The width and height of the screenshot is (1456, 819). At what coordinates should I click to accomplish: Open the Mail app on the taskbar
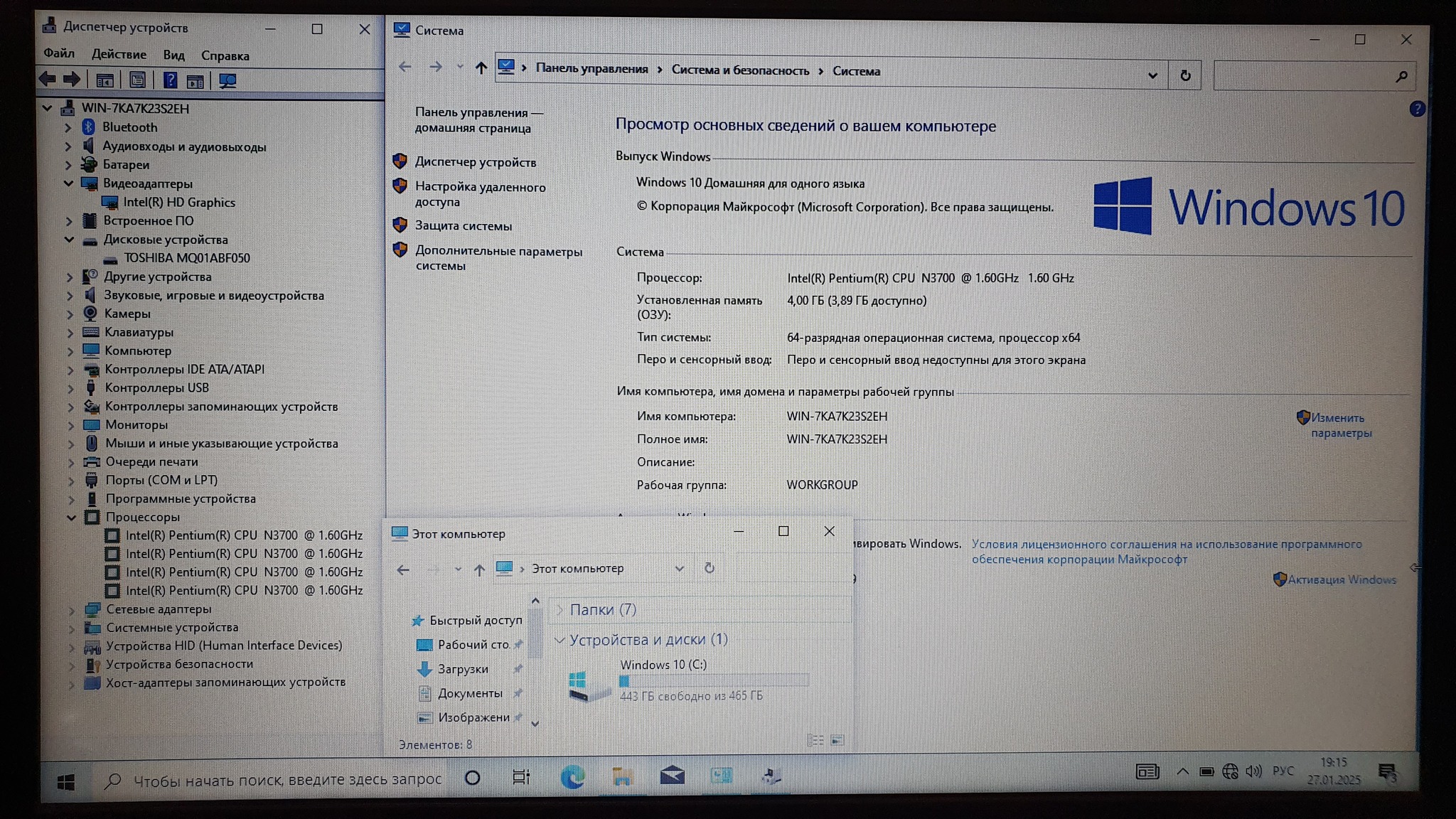[672, 776]
